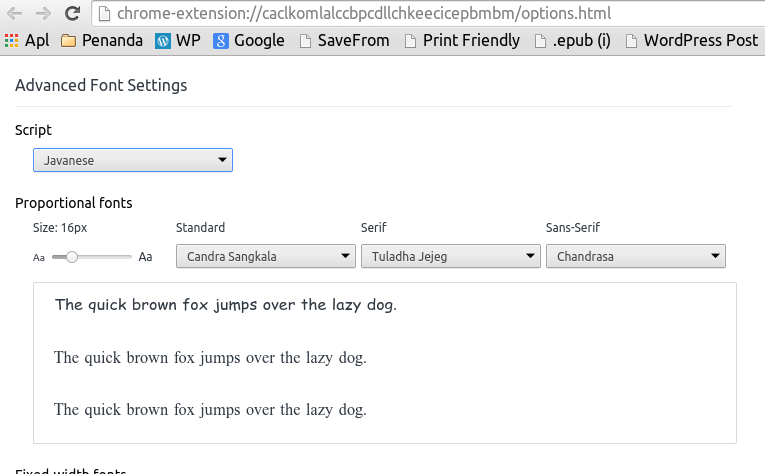Open the Apl apps grid shortcut

tap(27, 40)
